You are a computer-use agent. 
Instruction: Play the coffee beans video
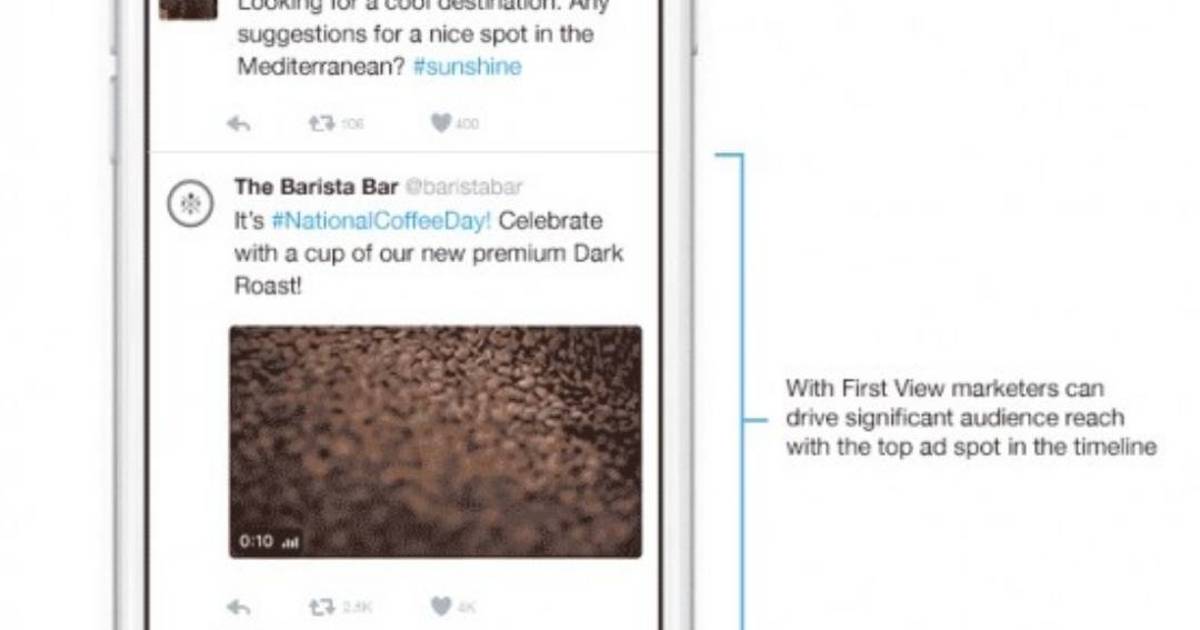point(435,441)
